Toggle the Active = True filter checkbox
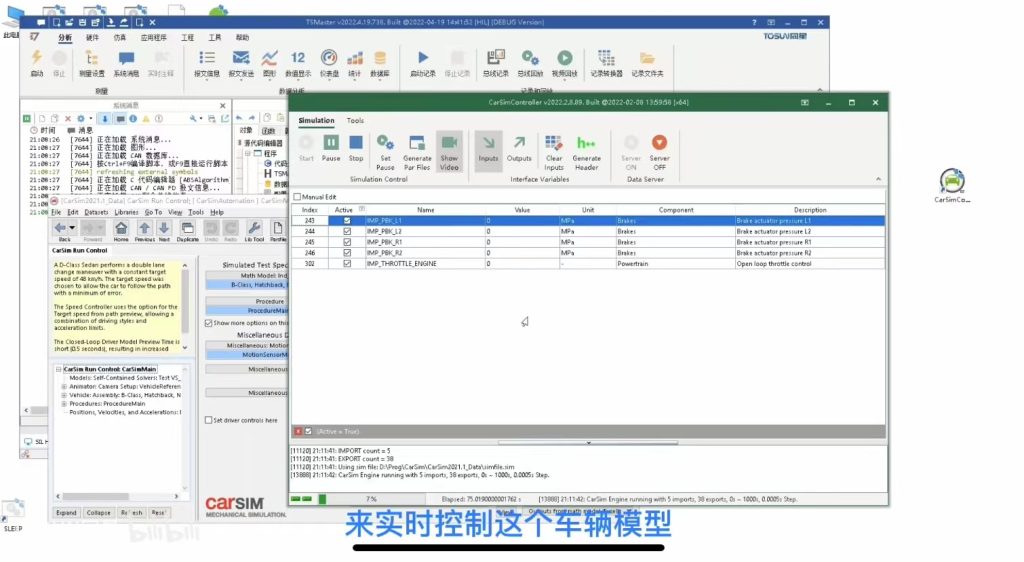Screen dimensions: 1024x562 click(x=308, y=431)
